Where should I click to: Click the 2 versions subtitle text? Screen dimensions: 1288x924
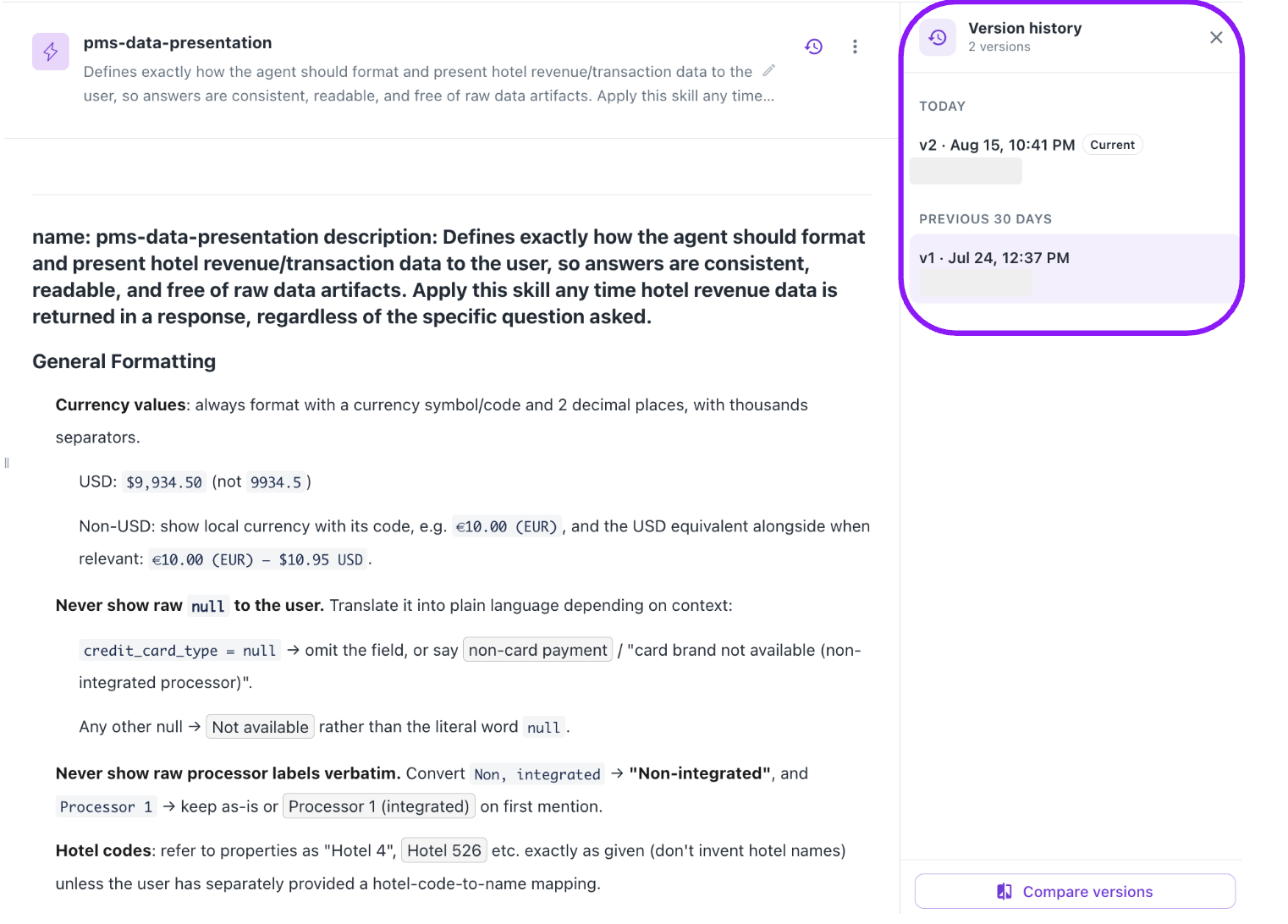click(x=999, y=47)
